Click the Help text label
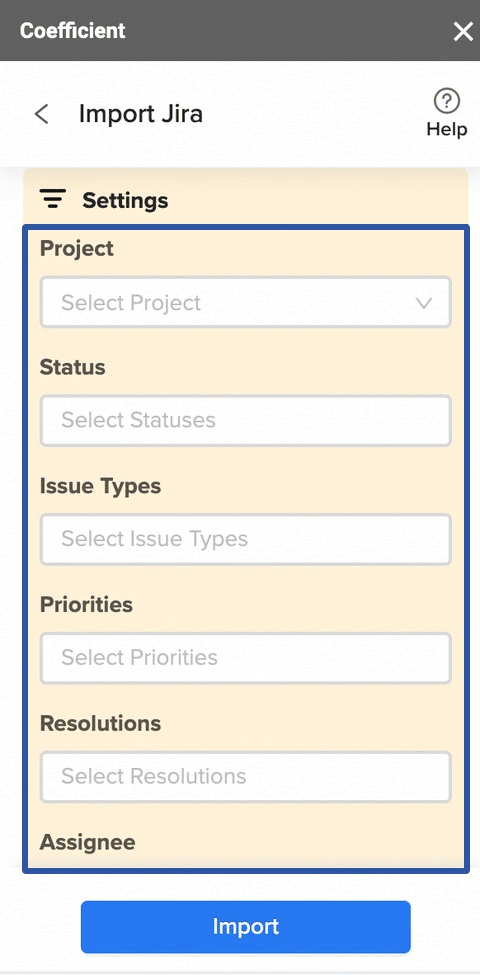The height and width of the screenshot is (975, 480). pyautogui.click(x=446, y=129)
